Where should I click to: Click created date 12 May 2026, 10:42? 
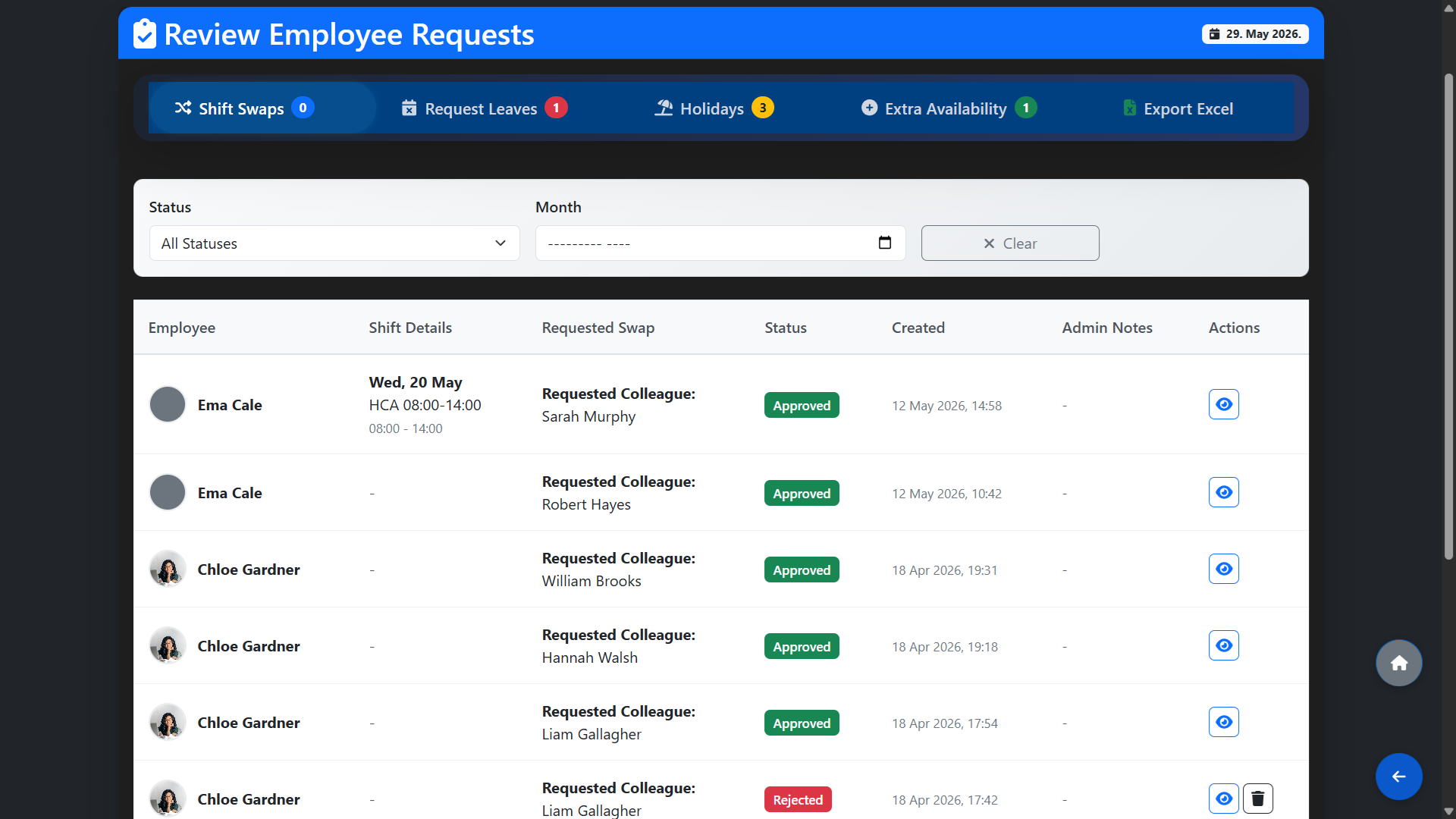coord(946,494)
